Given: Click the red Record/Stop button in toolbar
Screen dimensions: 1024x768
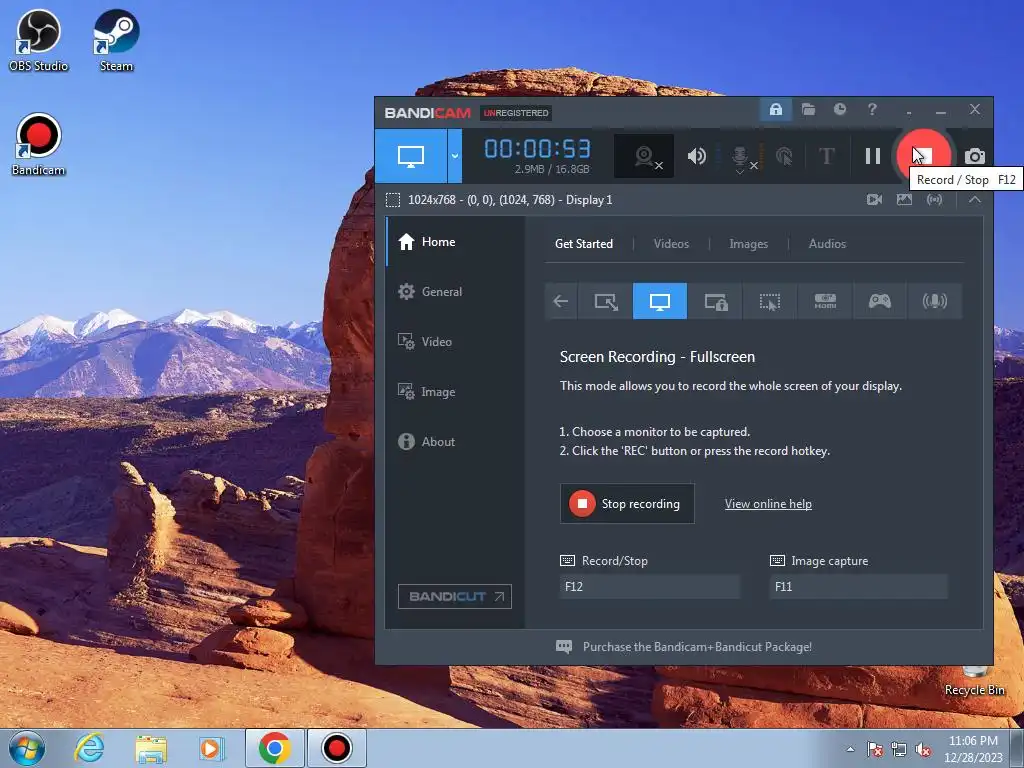Looking at the screenshot, I should pyautogui.click(x=923, y=156).
